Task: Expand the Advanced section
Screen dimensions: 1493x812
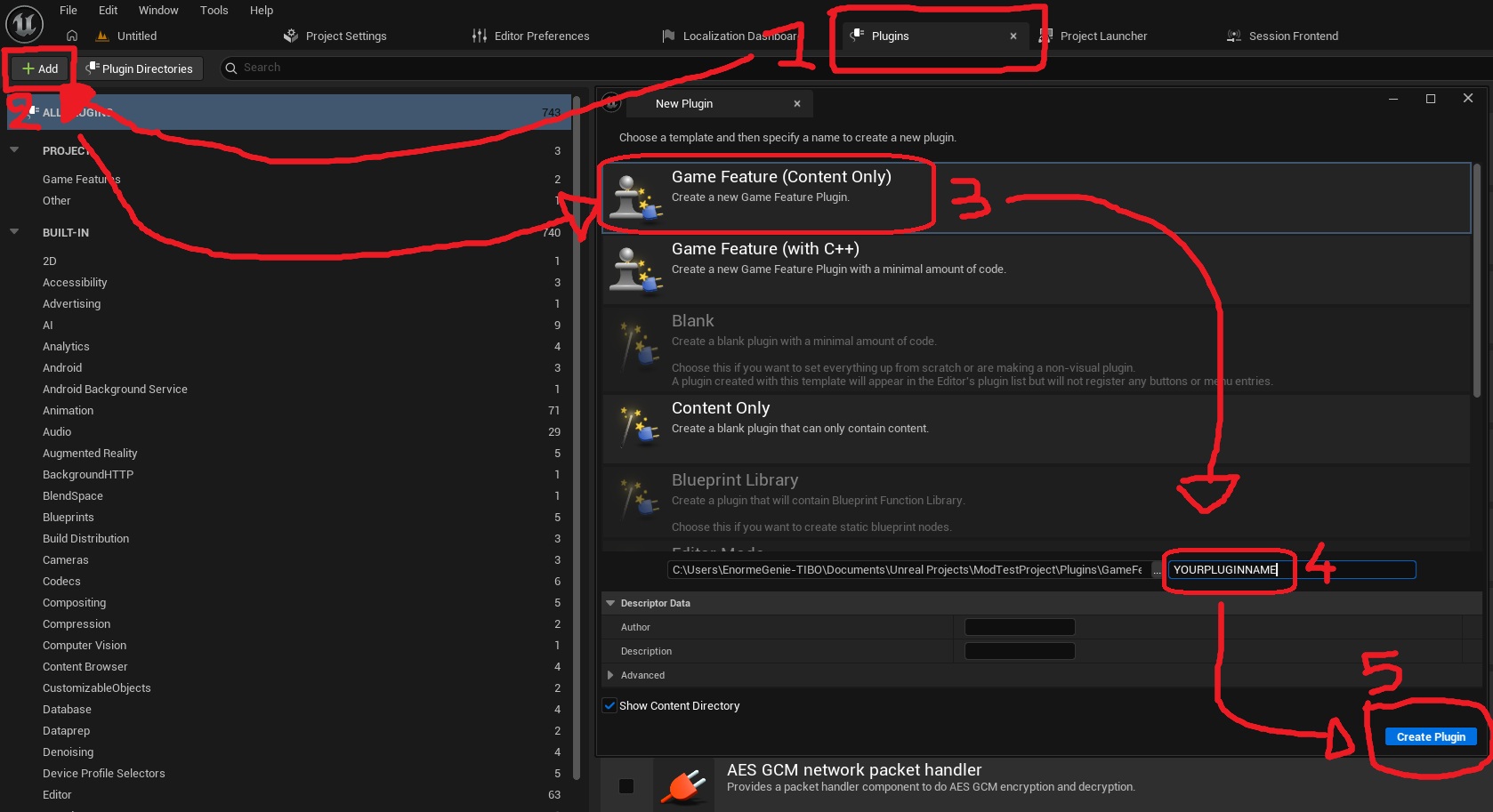Action: (x=610, y=675)
